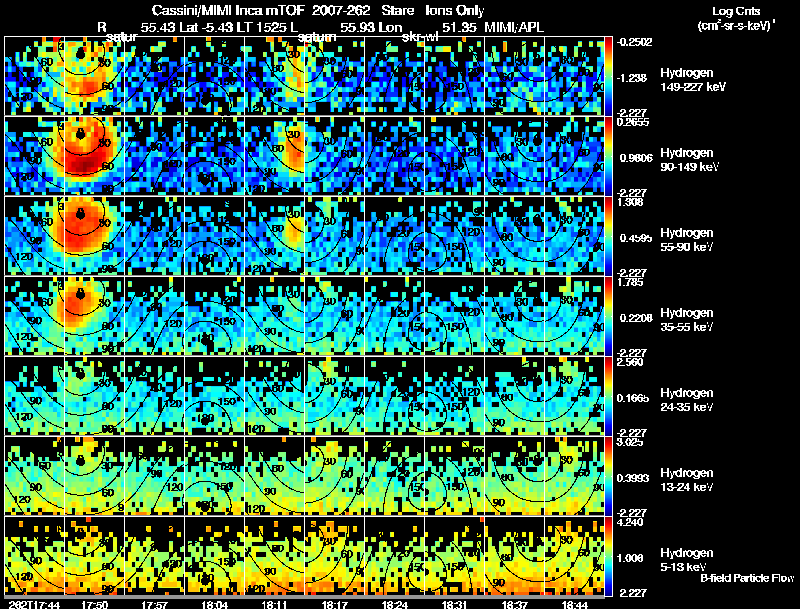Click the "17:57" time label
The width and height of the screenshot is (800, 609).
(x=155, y=605)
